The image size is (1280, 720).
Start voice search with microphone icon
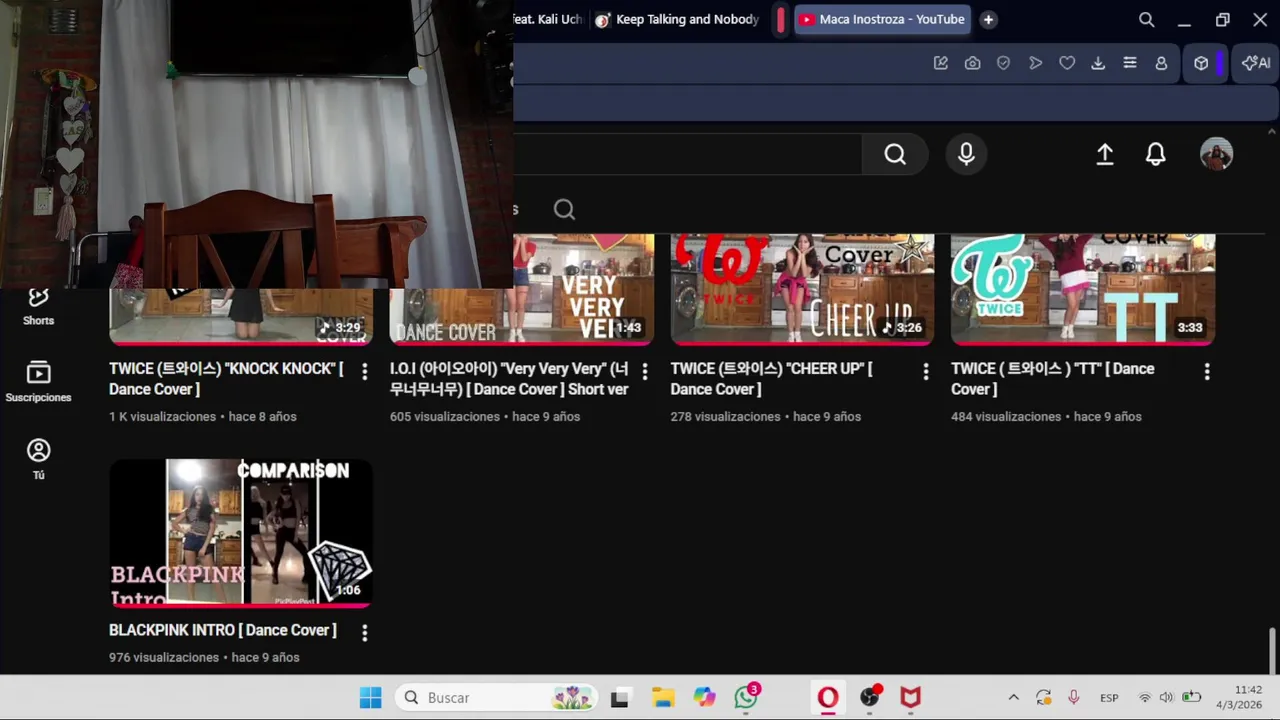pyautogui.click(x=966, y=154)
